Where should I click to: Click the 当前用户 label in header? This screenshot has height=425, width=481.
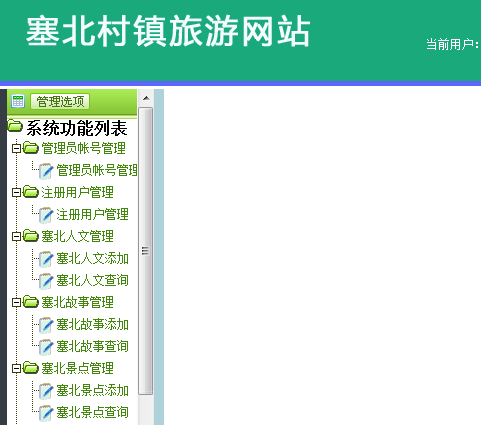(453, 44)
